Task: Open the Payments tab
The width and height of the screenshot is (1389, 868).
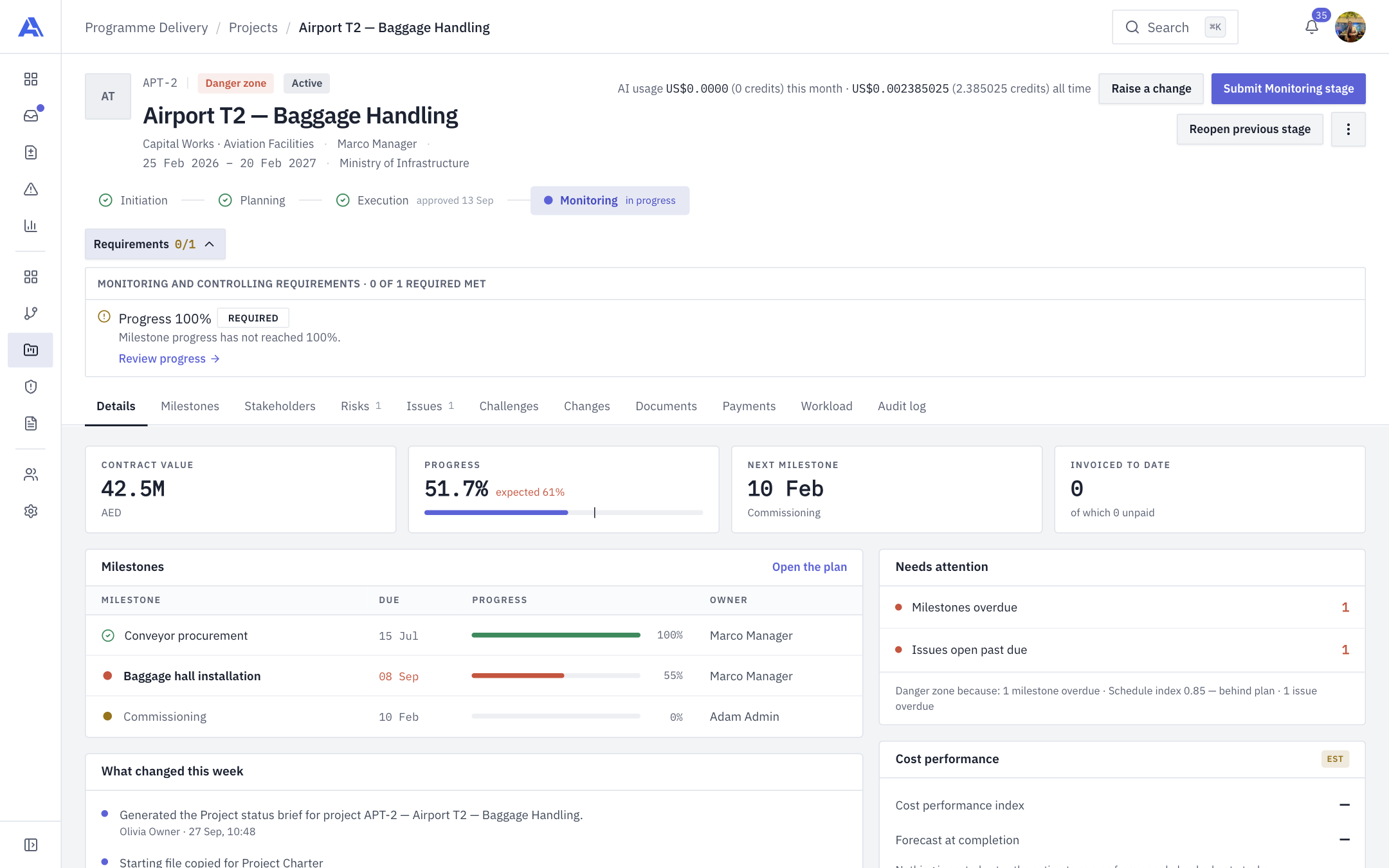Action: 749,406
